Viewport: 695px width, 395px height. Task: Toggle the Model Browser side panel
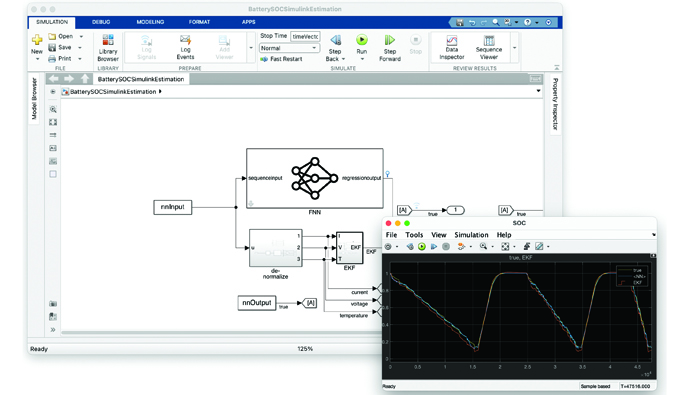click(34, 98)
